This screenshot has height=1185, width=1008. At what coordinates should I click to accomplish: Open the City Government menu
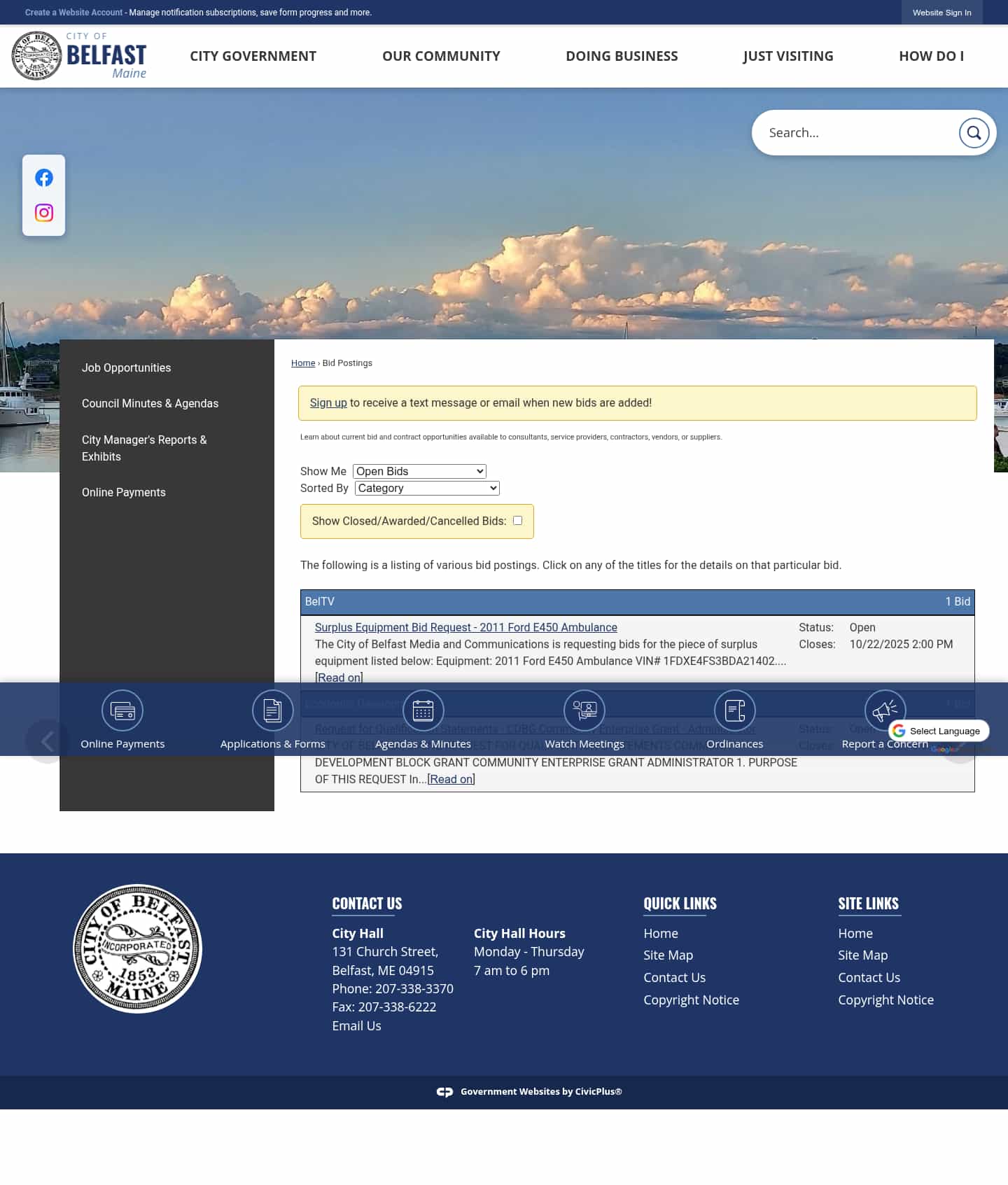253,56
